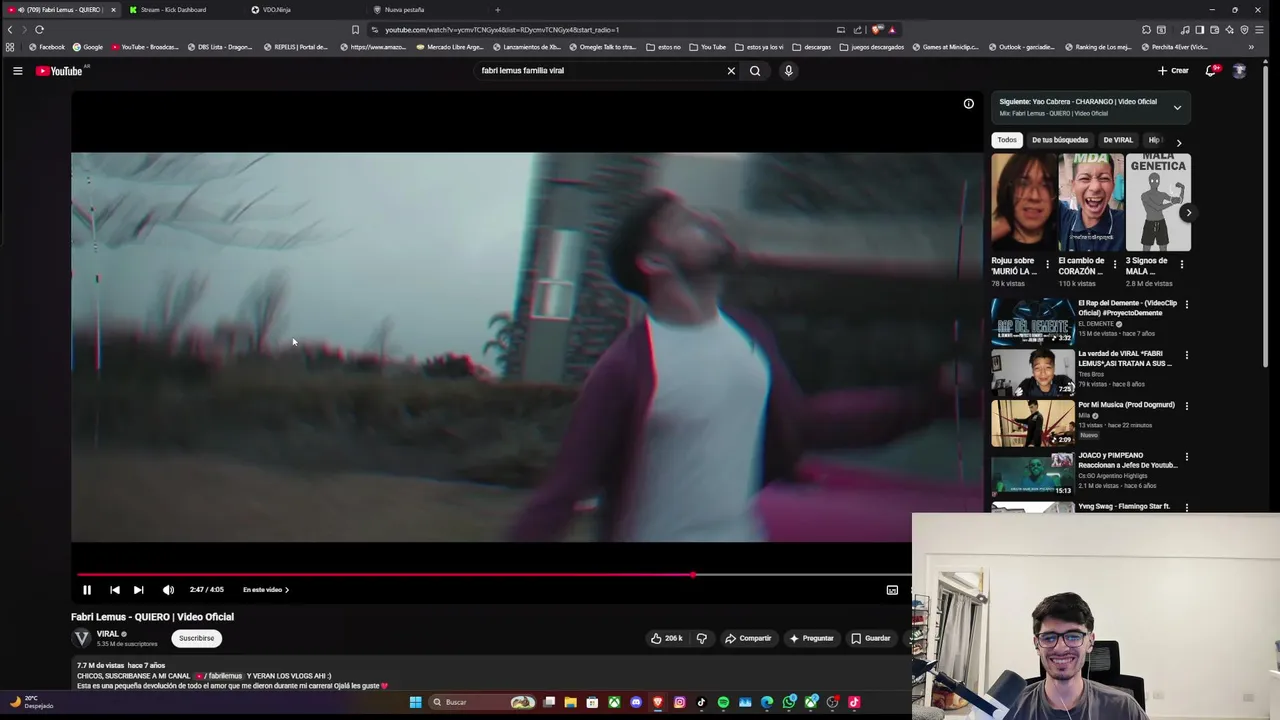Open options for '3 Signos de MALA'
Image resolution: width=1280 pixels, height=720 pixels.
pos(1182,265)
